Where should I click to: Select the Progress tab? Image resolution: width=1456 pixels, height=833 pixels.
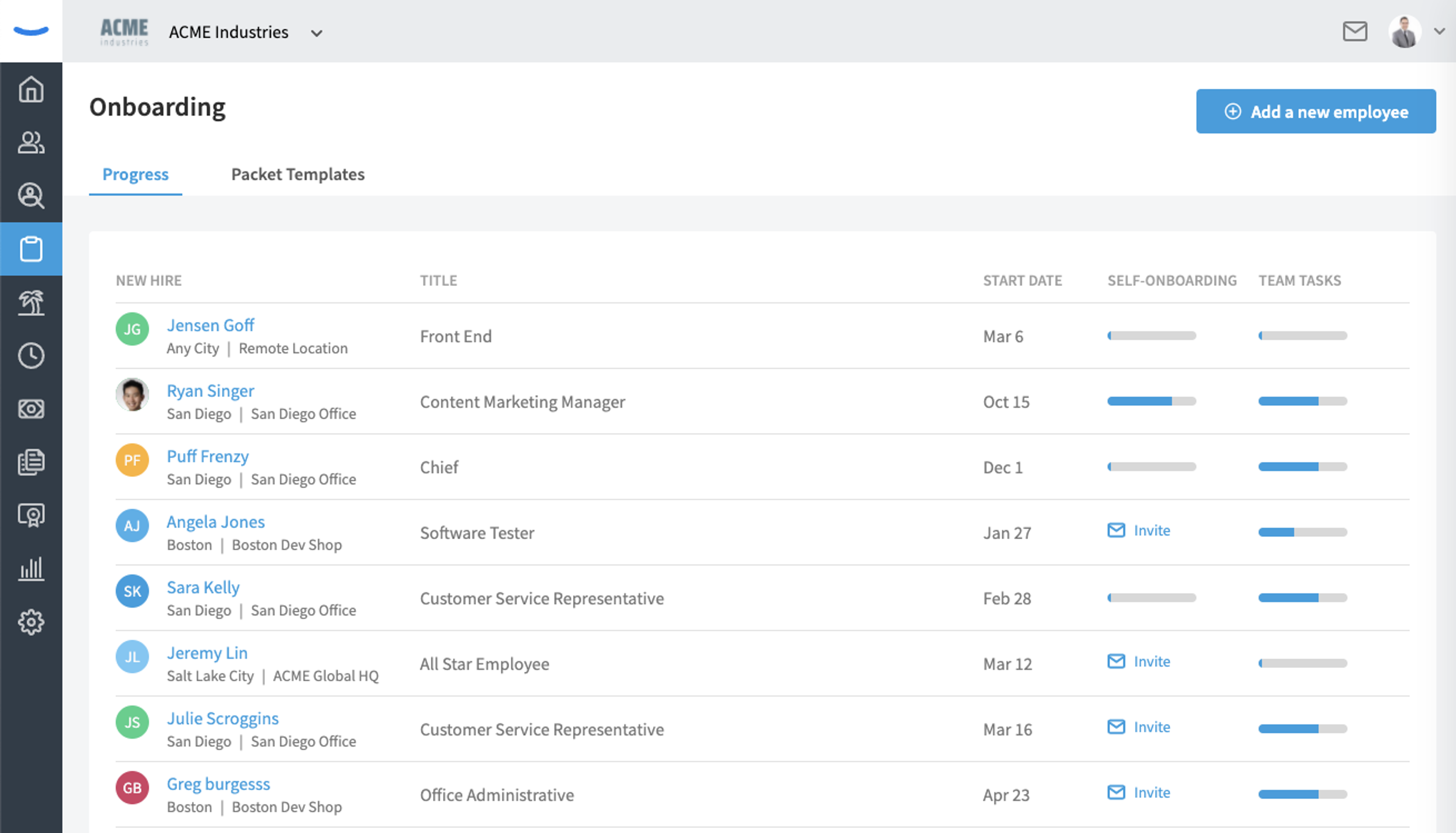pos(136,174)
